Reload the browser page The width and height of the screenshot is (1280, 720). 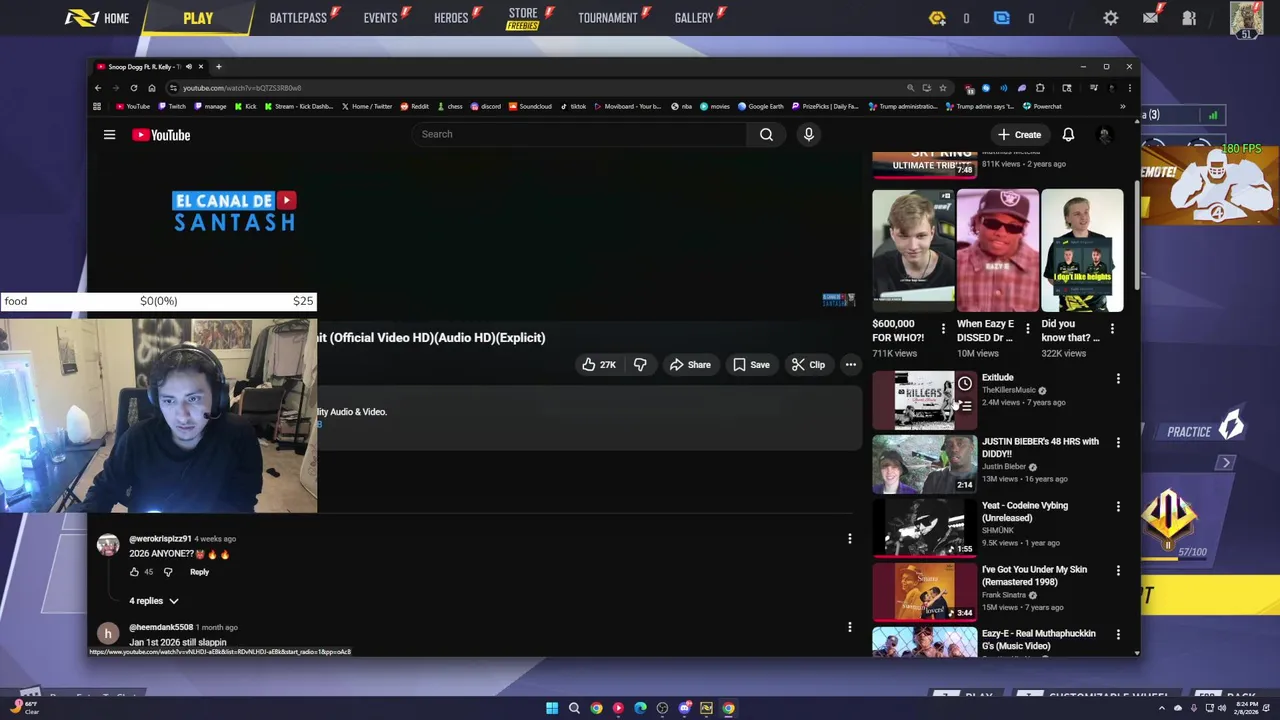[x=133, y=88]
